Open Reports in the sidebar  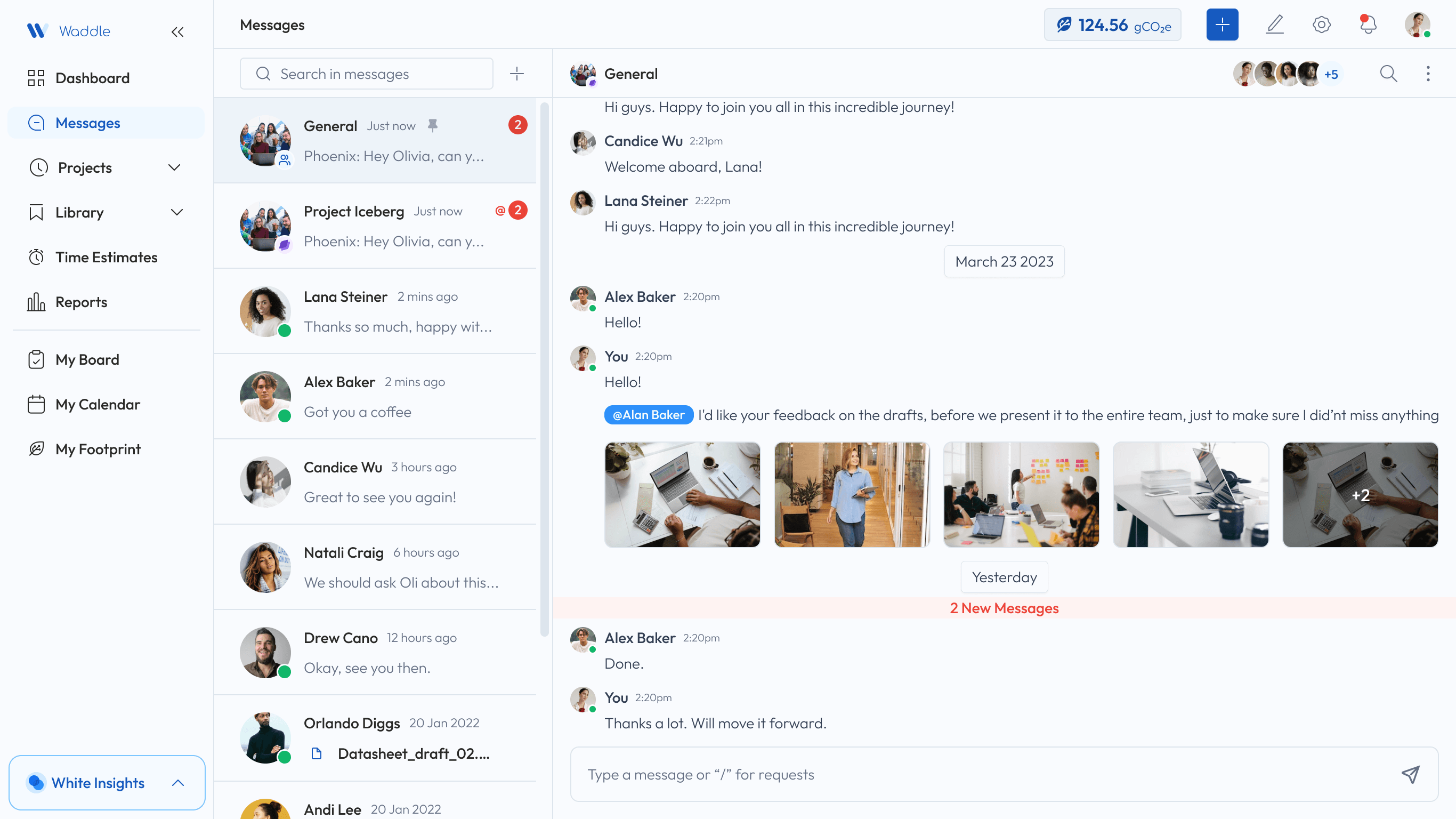106,302
